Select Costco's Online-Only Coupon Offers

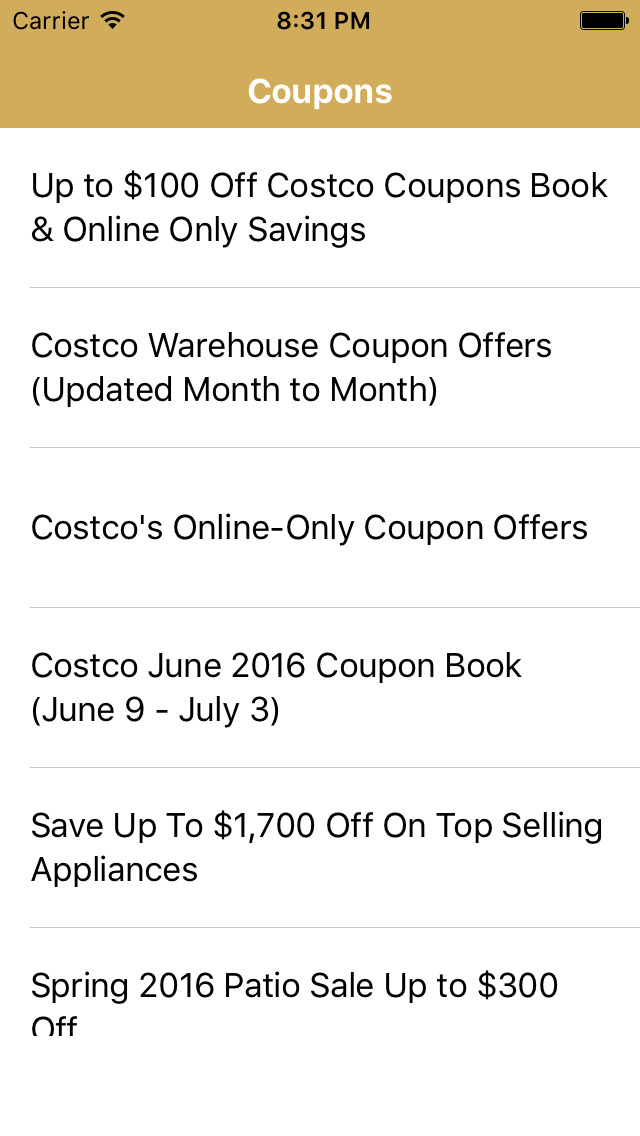pos(310,528)
